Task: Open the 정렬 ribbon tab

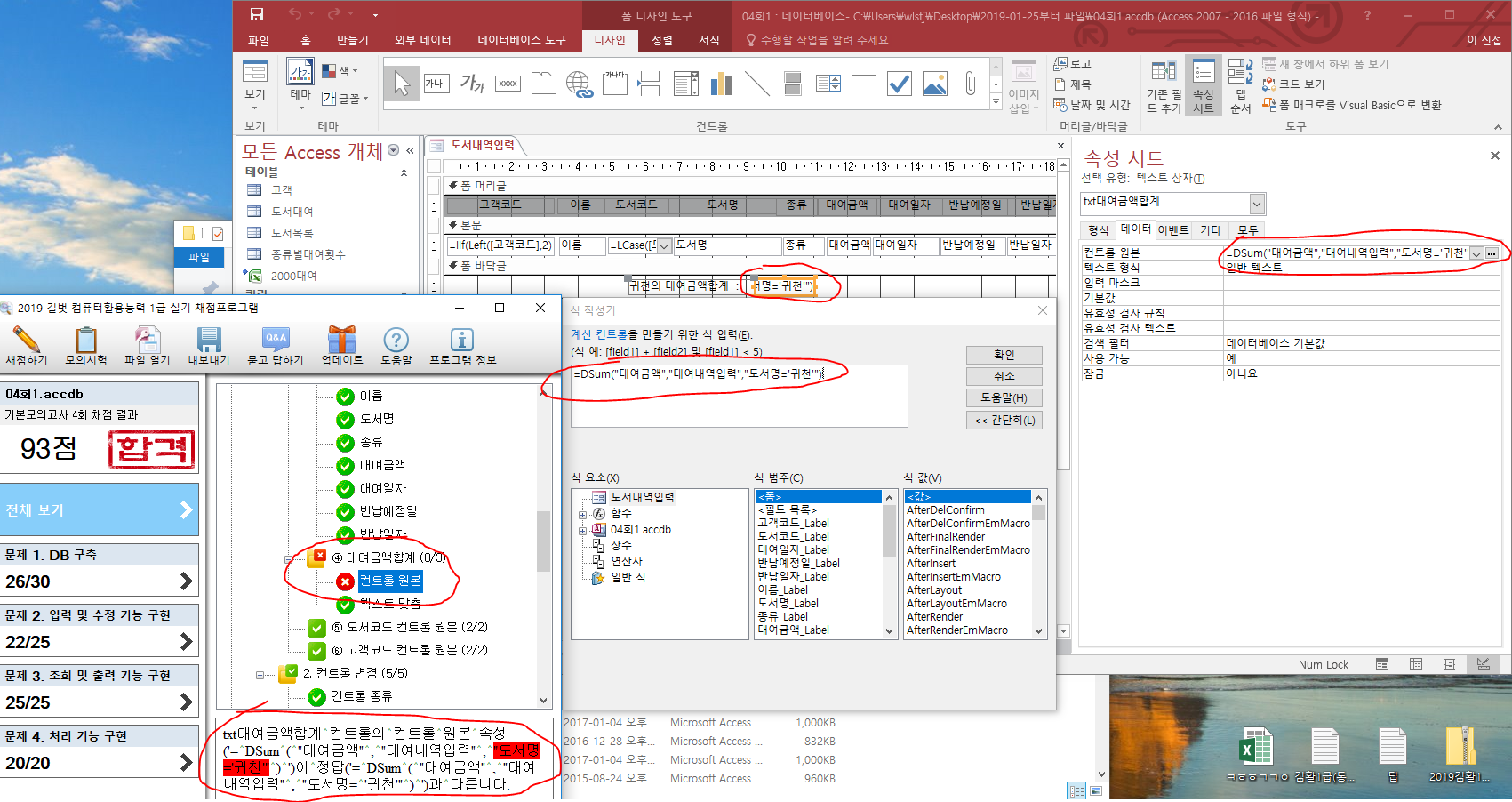Action: pos(662,40)
